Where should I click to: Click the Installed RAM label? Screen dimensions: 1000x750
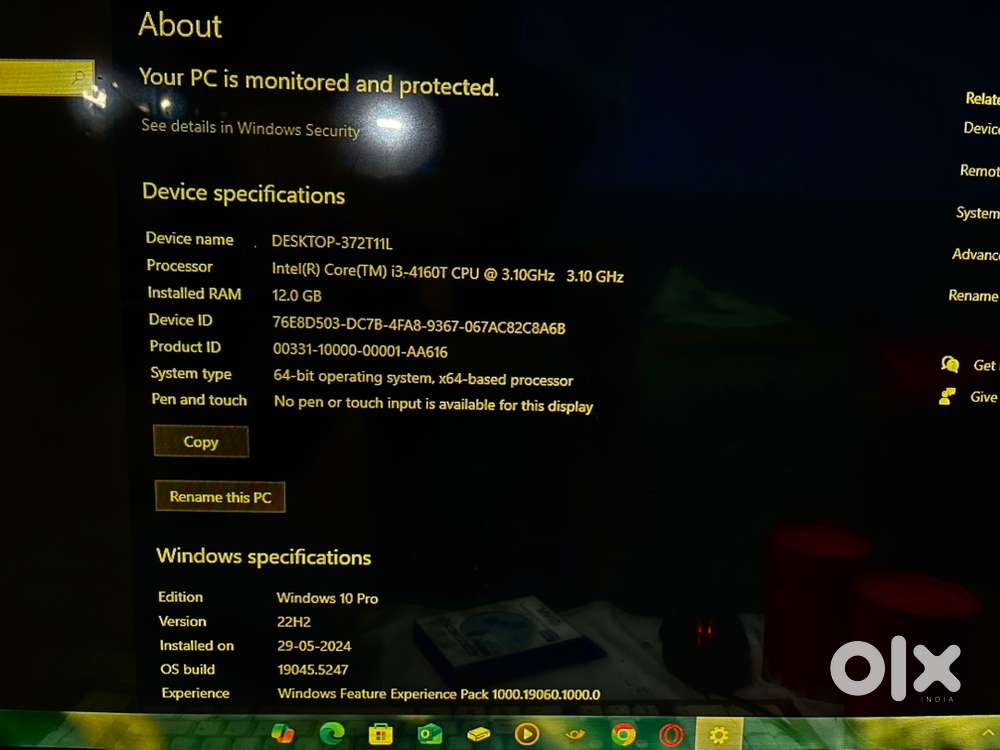coord(195,293)
